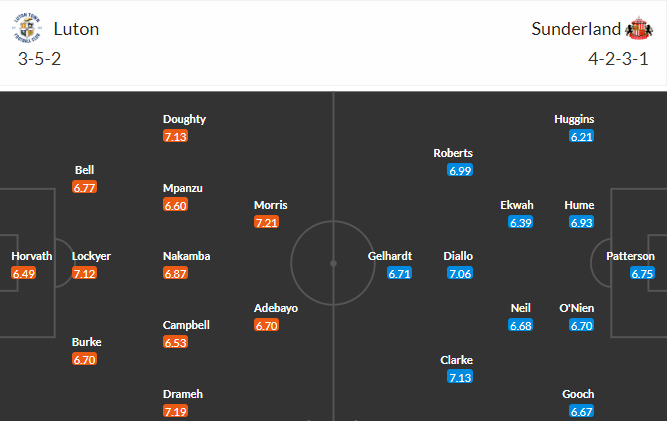Click the Luton Town club crest
The width and height of the screenshot is (668, 421).
[27, 29]
